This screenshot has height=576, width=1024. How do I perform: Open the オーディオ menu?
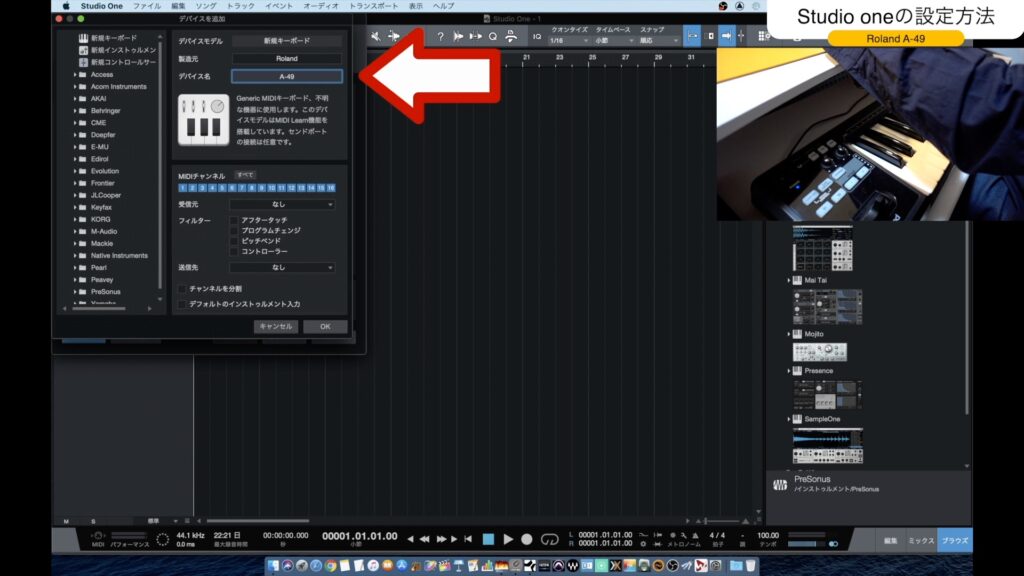pyautogui.click(x=321, y=6)
